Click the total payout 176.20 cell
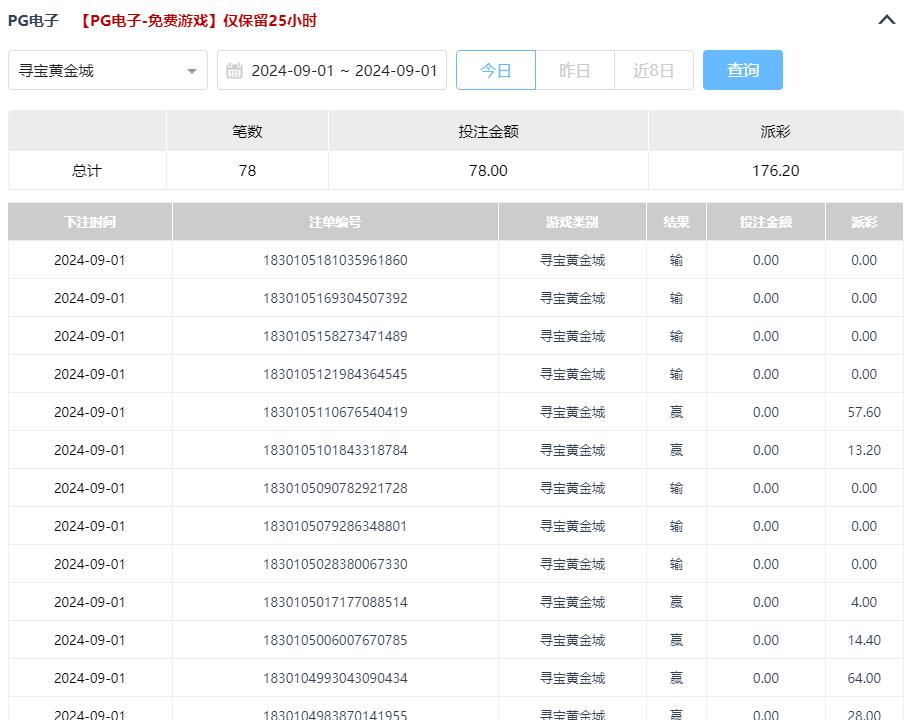Image resolution: width=907 pixels, height=720 pixels. [775, 171]
